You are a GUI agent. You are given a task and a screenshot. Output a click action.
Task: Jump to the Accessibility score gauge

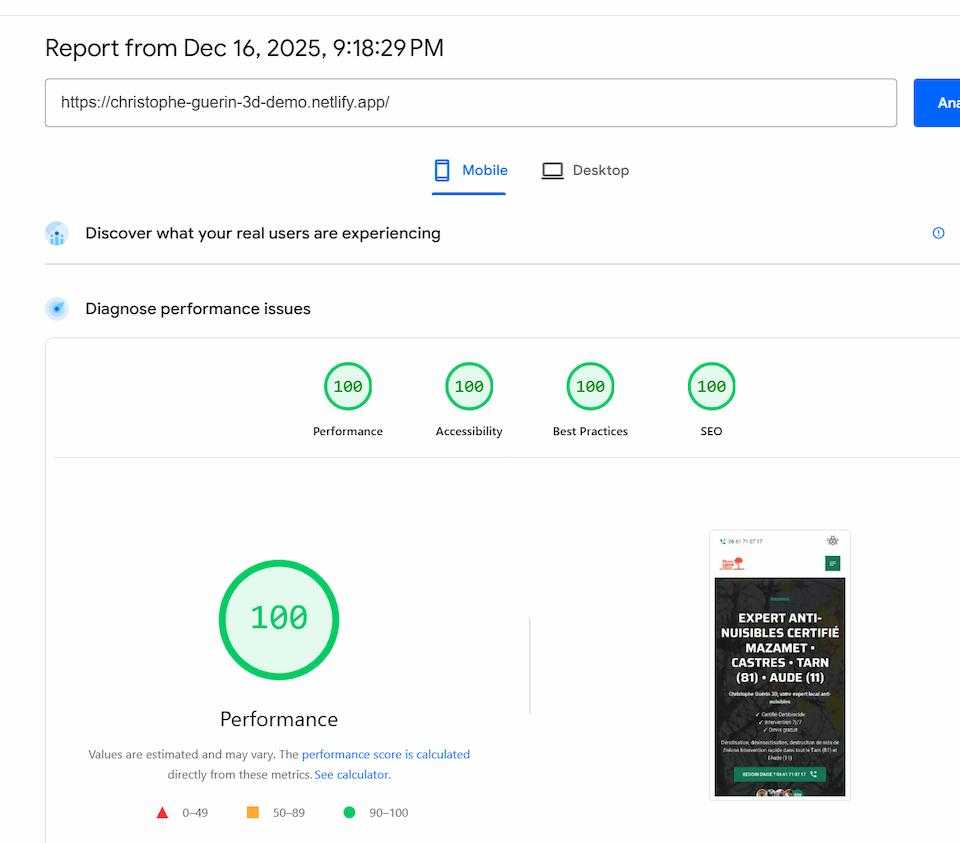pos(469,387)
